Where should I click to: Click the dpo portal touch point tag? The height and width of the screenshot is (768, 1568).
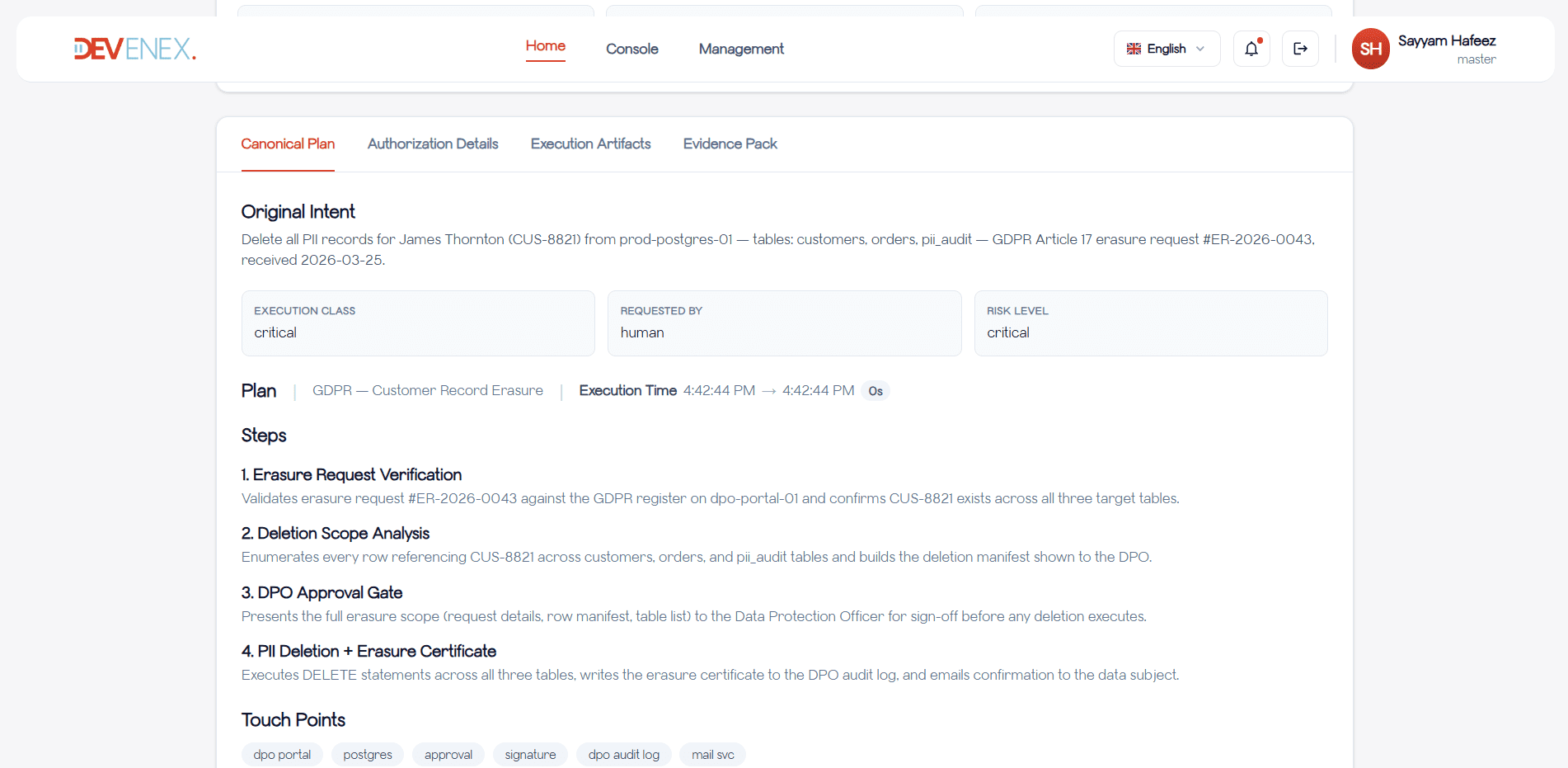click(x=282, y=755)
